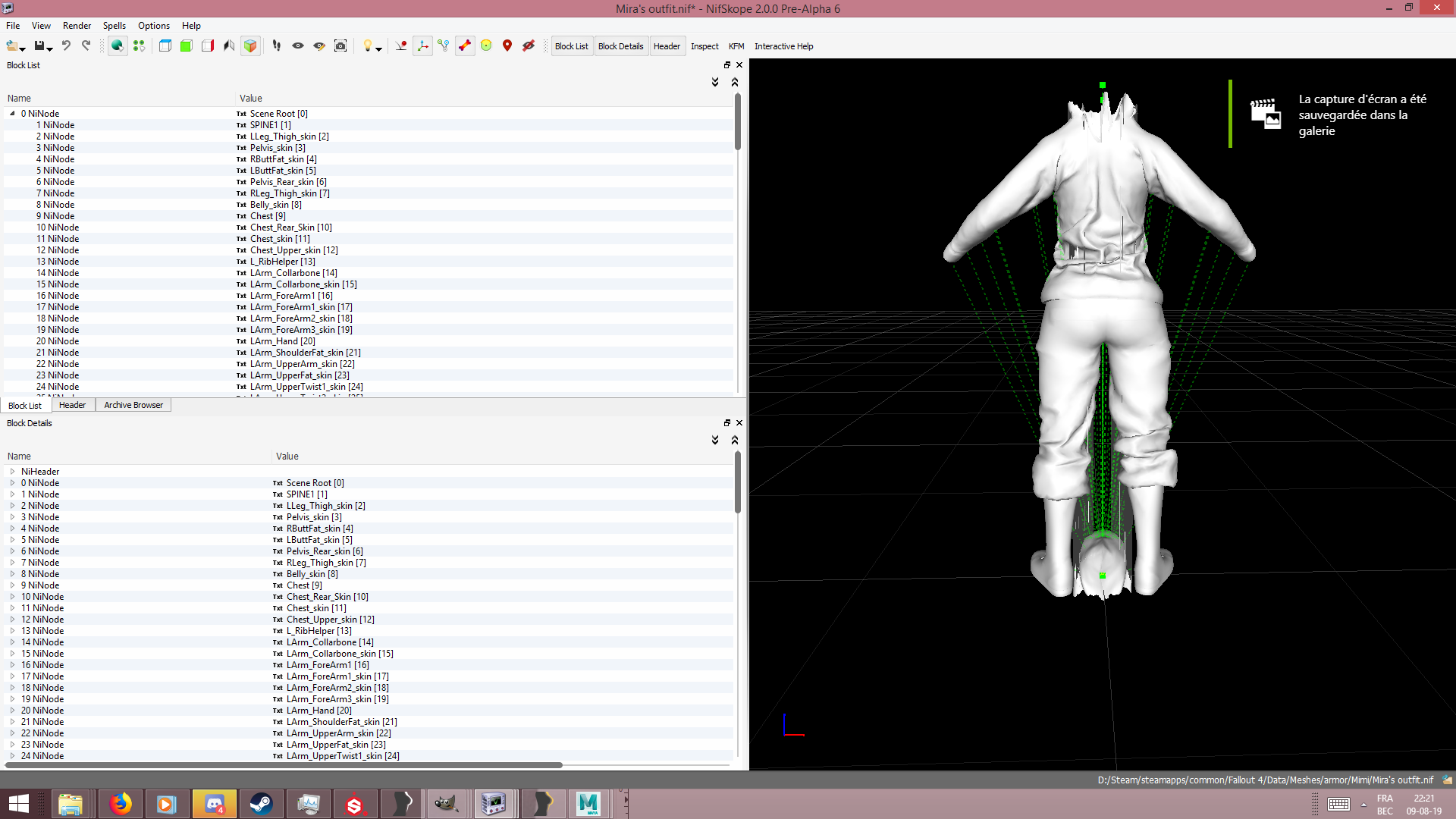Open Interactive Help
The height and width of the screenshot is (819, 1456).
click(x=783, y=46)
